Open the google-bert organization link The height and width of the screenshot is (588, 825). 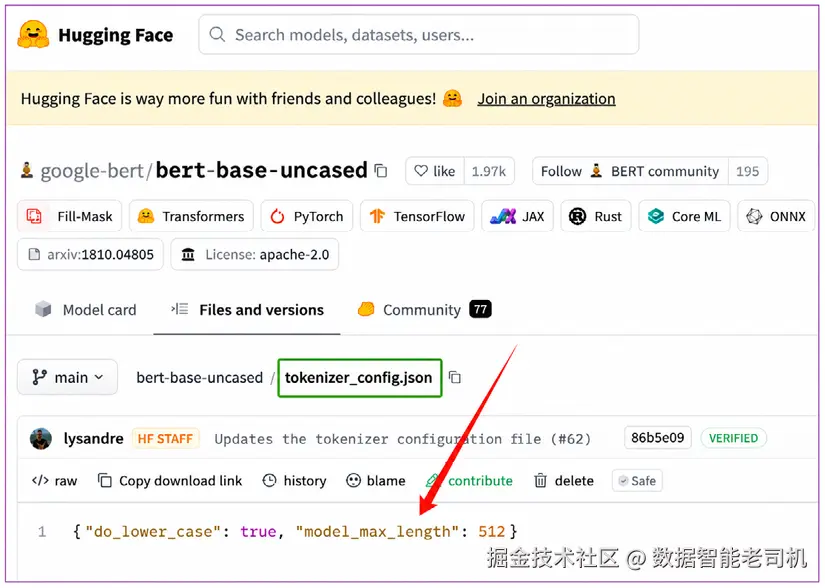pyautogui.click(x=92, y=171)
